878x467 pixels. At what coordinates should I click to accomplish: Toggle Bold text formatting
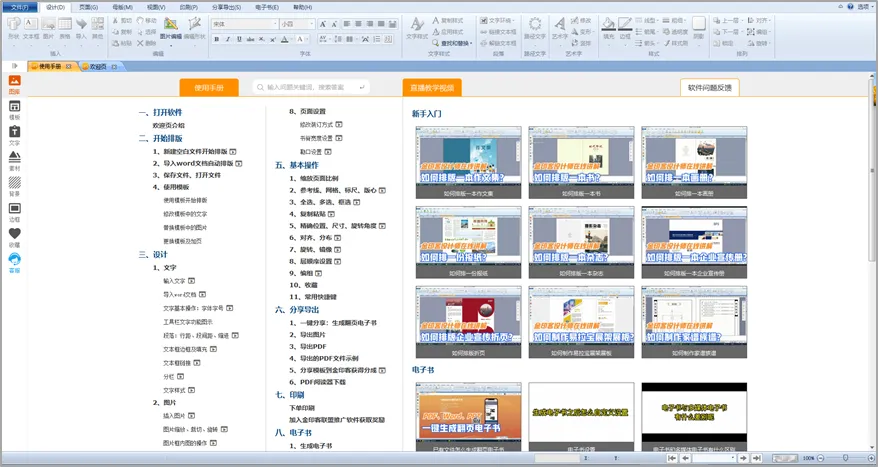pos(215,39)
